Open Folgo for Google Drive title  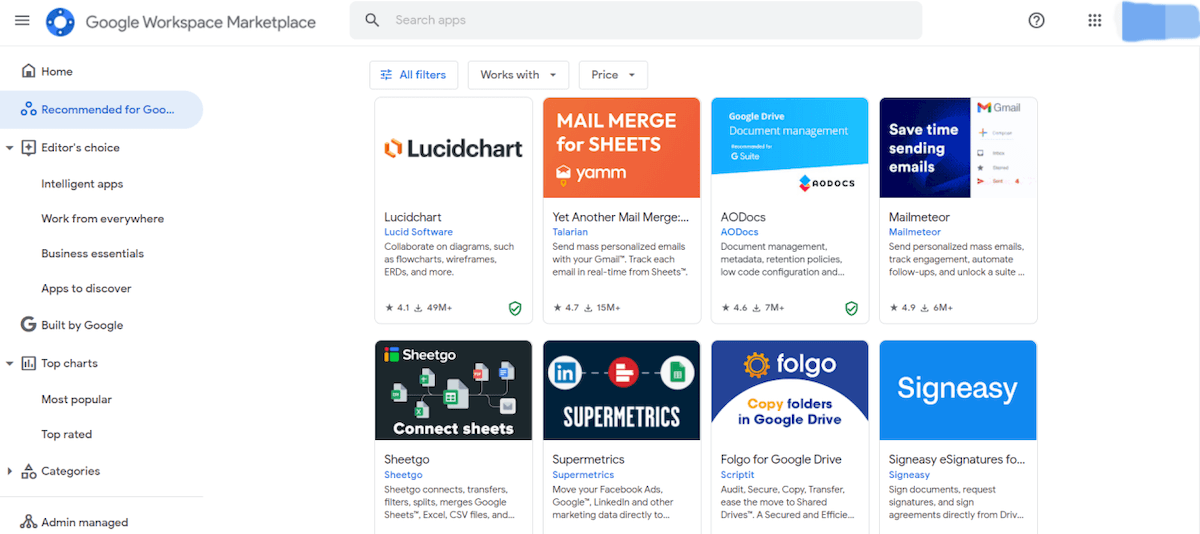(x=781, y=460)
